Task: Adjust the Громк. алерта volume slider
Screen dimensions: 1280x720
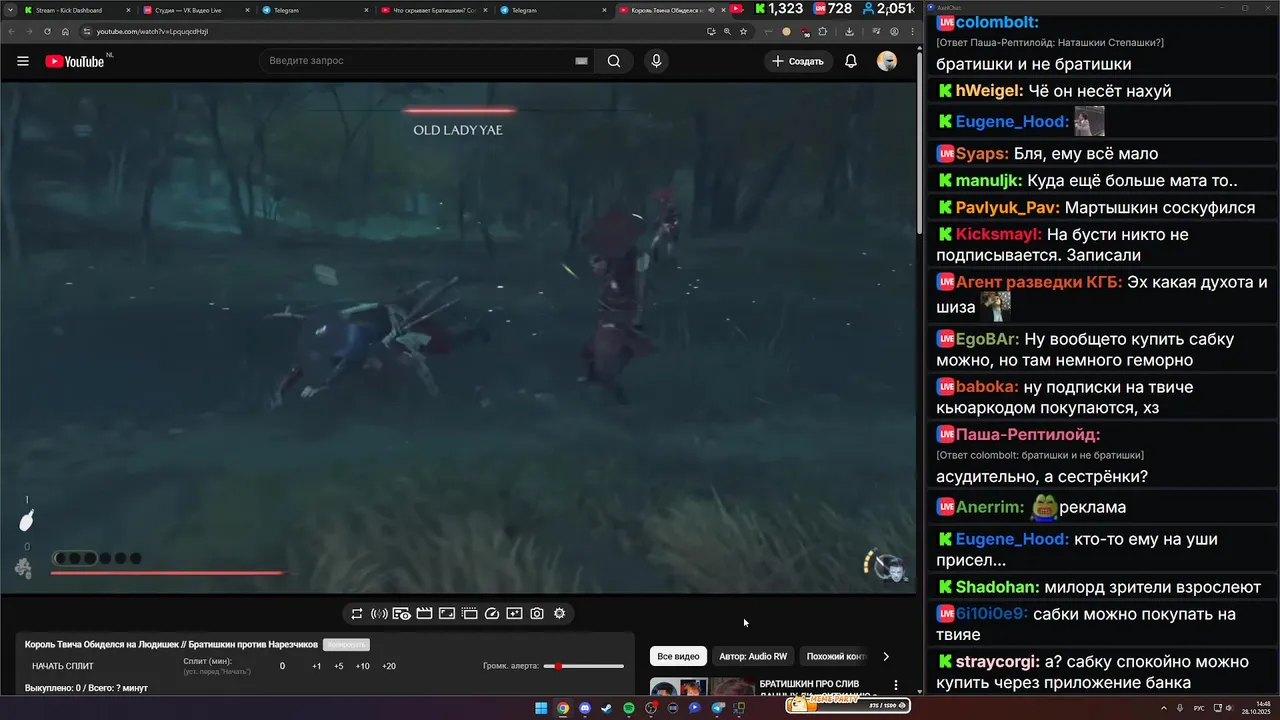Action: tap(584, 666)
